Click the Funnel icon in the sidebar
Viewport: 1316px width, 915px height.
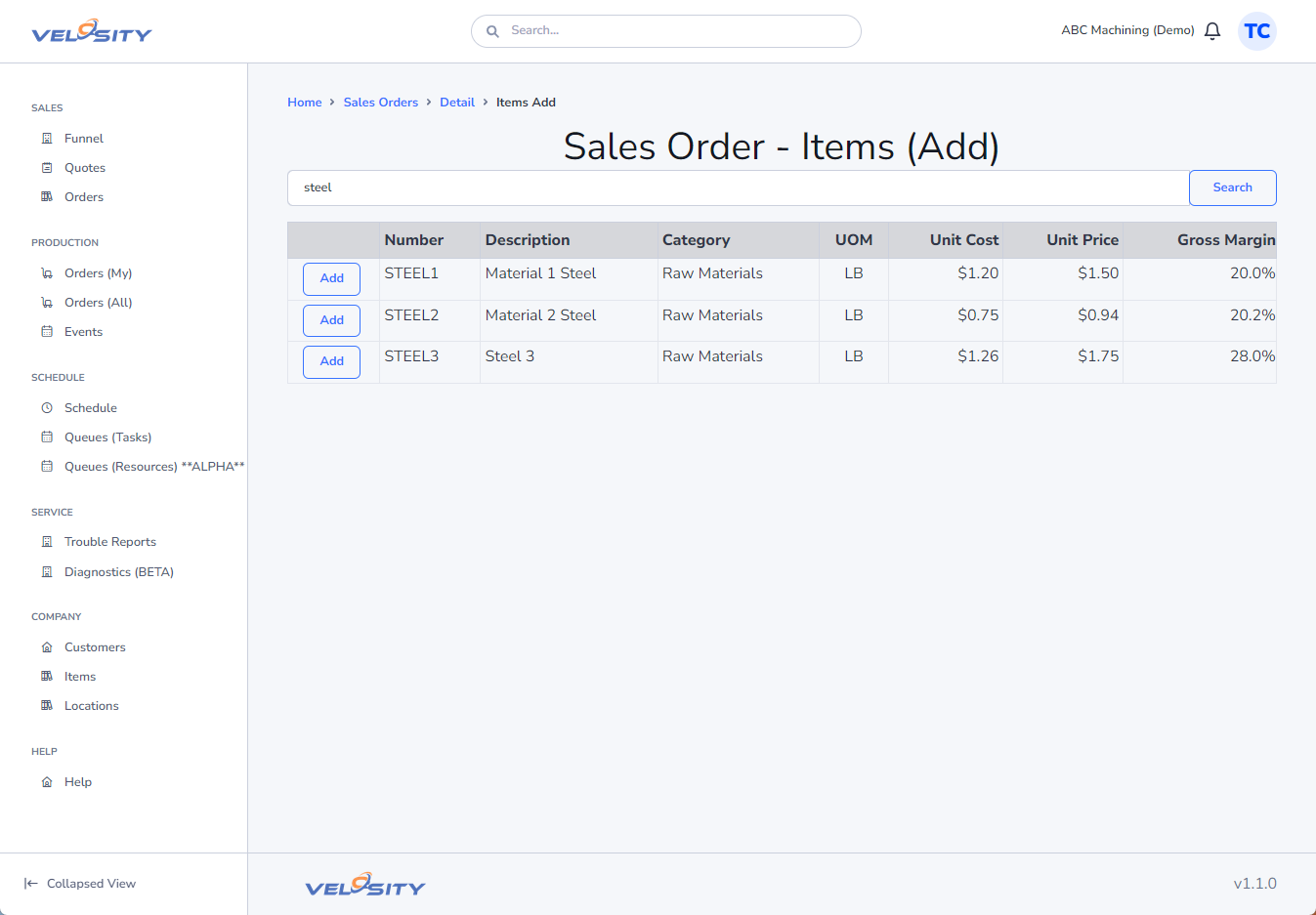(47, 139)
